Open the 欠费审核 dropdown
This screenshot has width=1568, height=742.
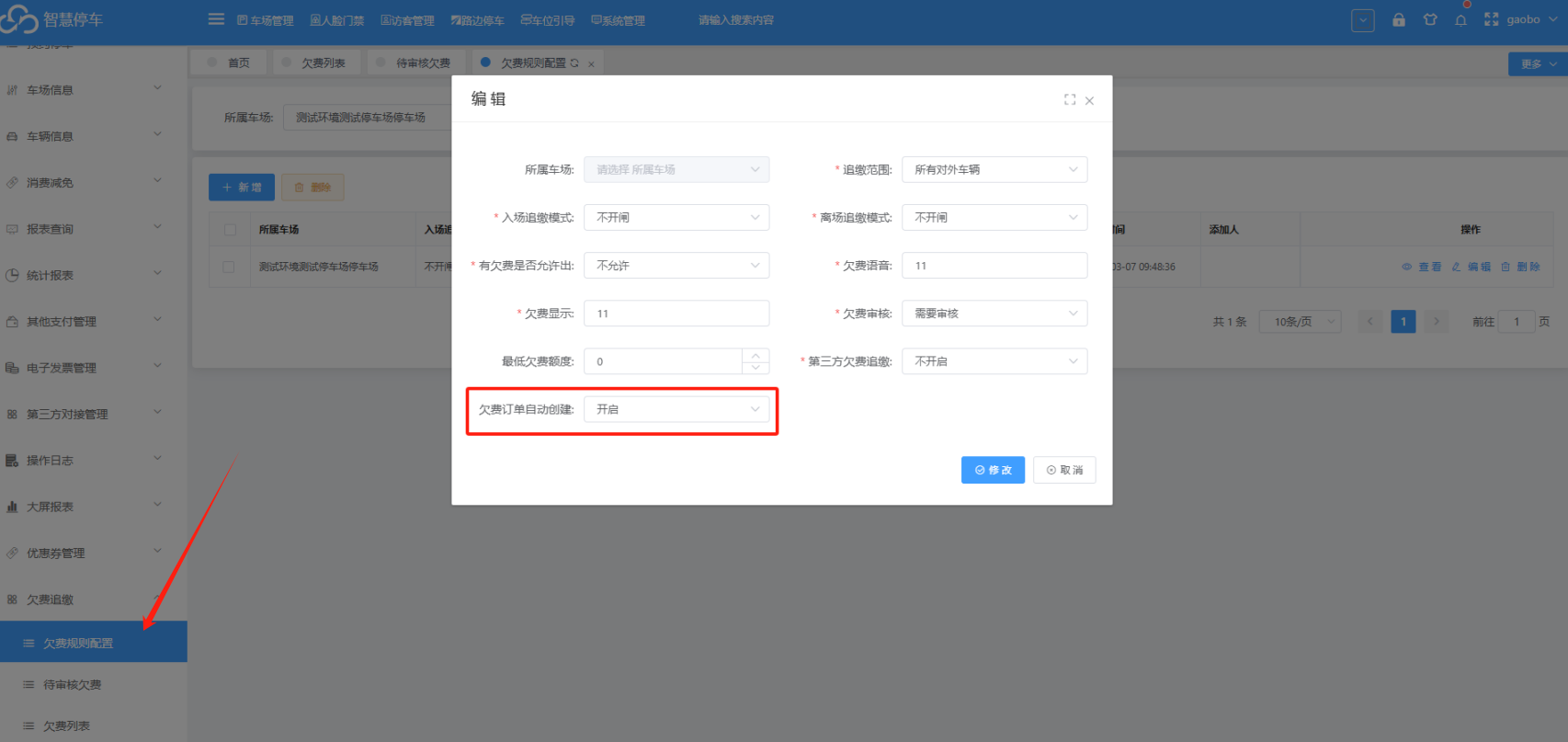point(994,314)
